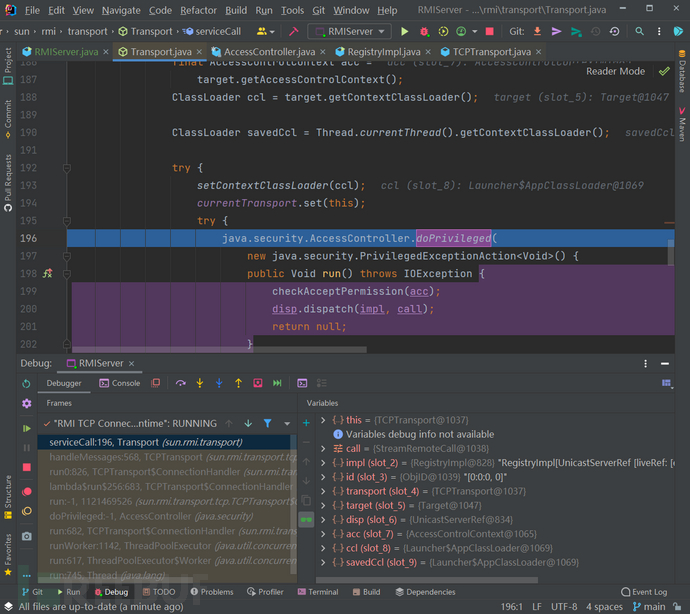Click the Debug bug icon in toolbar
The height and width of the screenshot is (614, 690).
(424, 31)
